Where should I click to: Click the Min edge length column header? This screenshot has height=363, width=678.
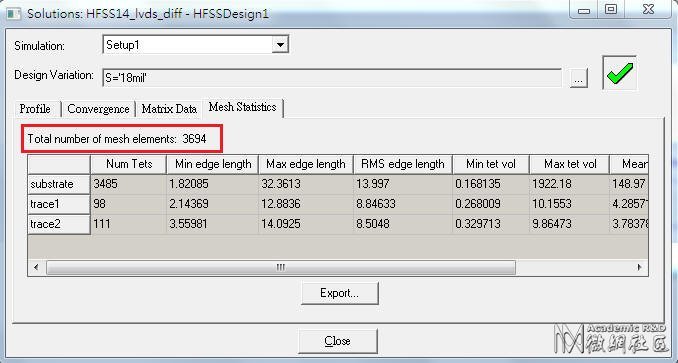212,164
